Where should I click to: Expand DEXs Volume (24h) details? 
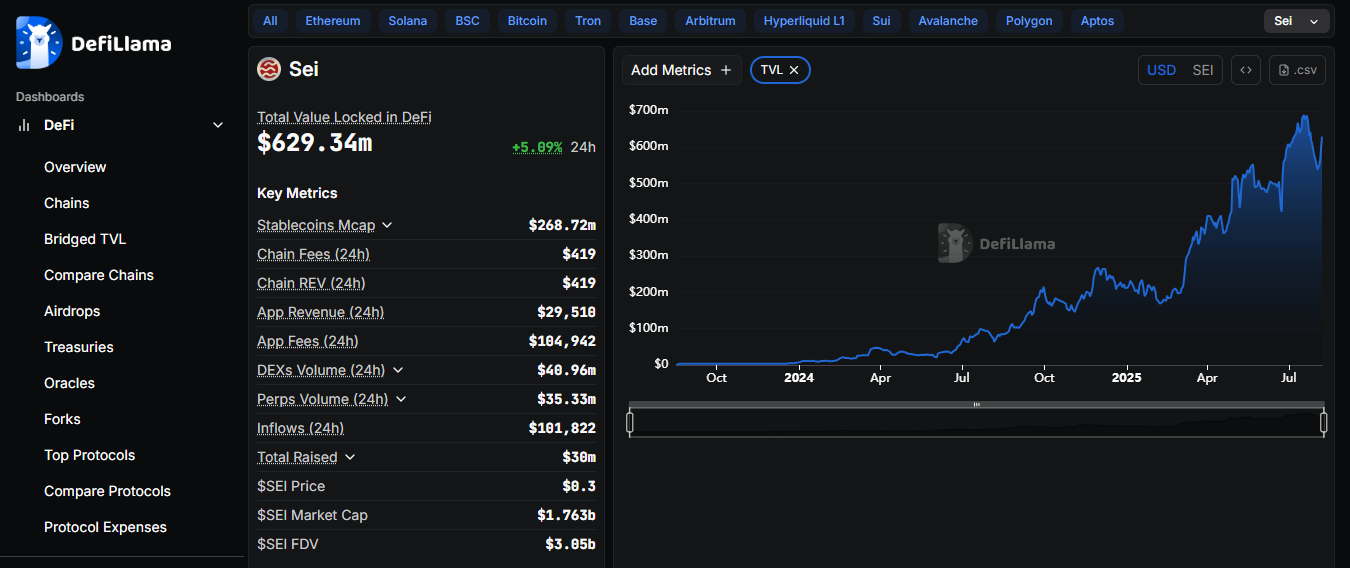pyautogui.click(x=398, y=370)
